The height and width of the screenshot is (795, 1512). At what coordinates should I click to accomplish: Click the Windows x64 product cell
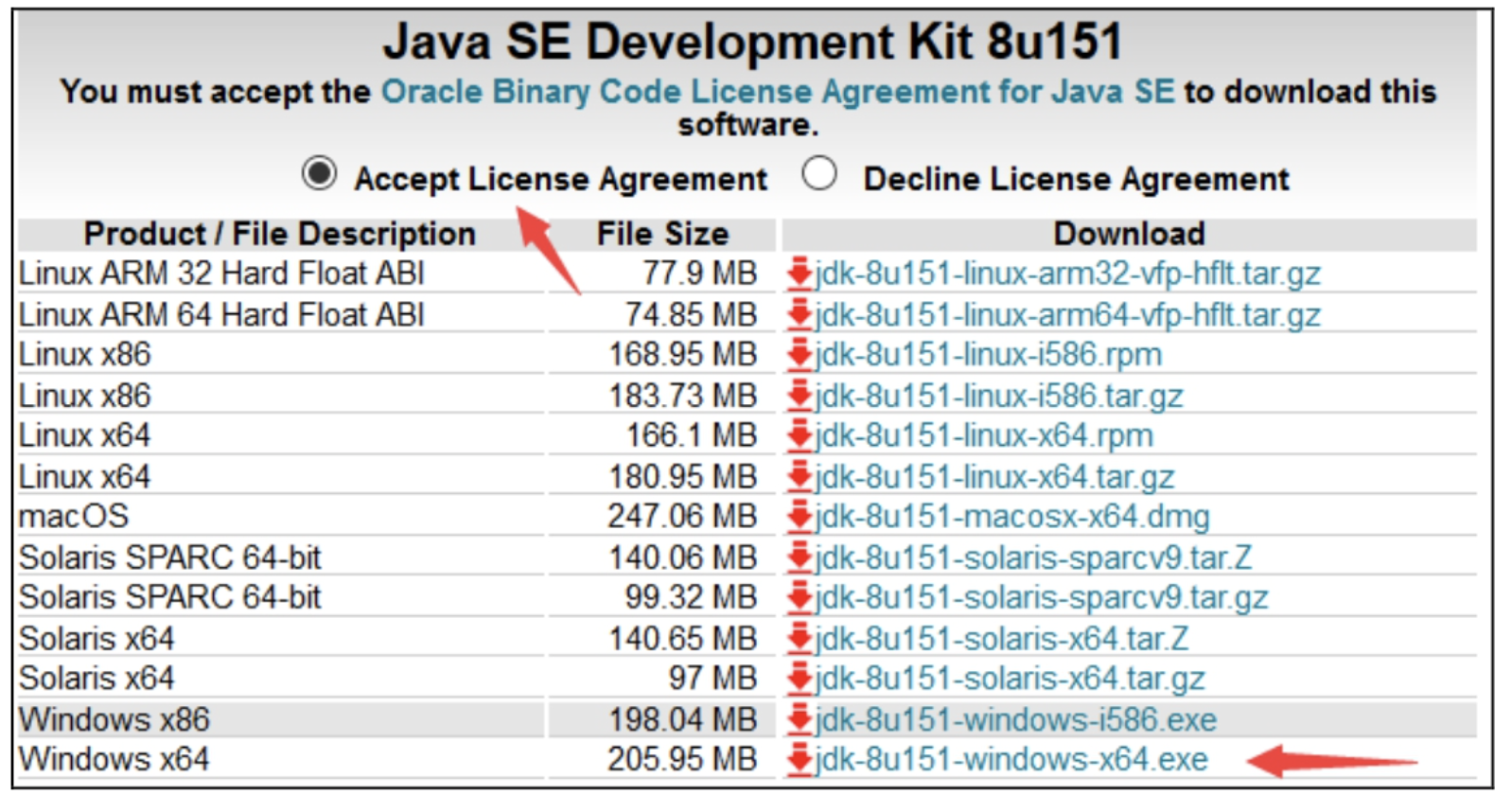[280, 760]
